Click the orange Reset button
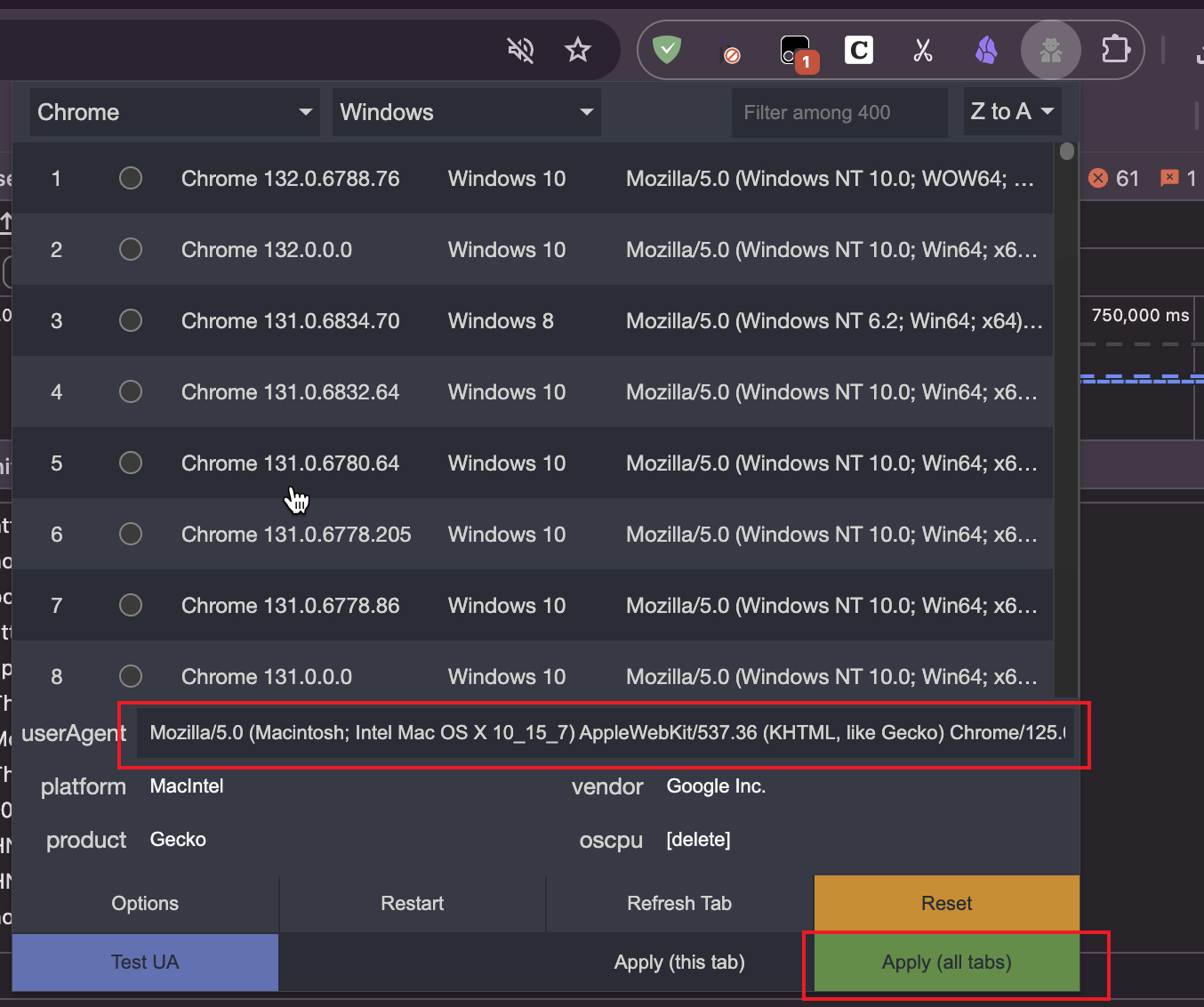 click(946, 904)
